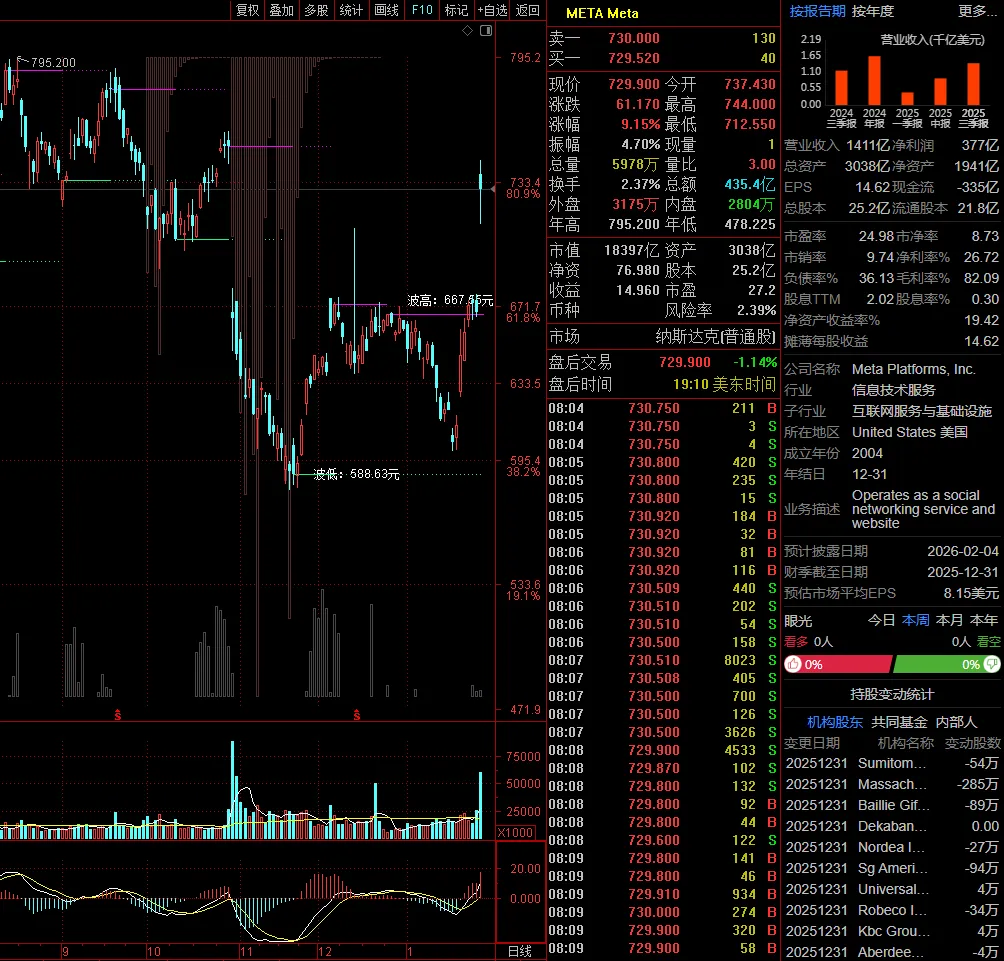
Task: Click the 更多... link
Action: [978, 12]
